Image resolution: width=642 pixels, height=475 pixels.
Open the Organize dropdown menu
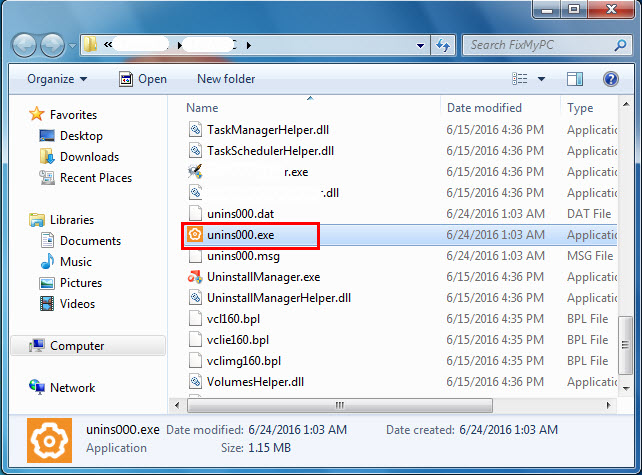pos(57,79)
